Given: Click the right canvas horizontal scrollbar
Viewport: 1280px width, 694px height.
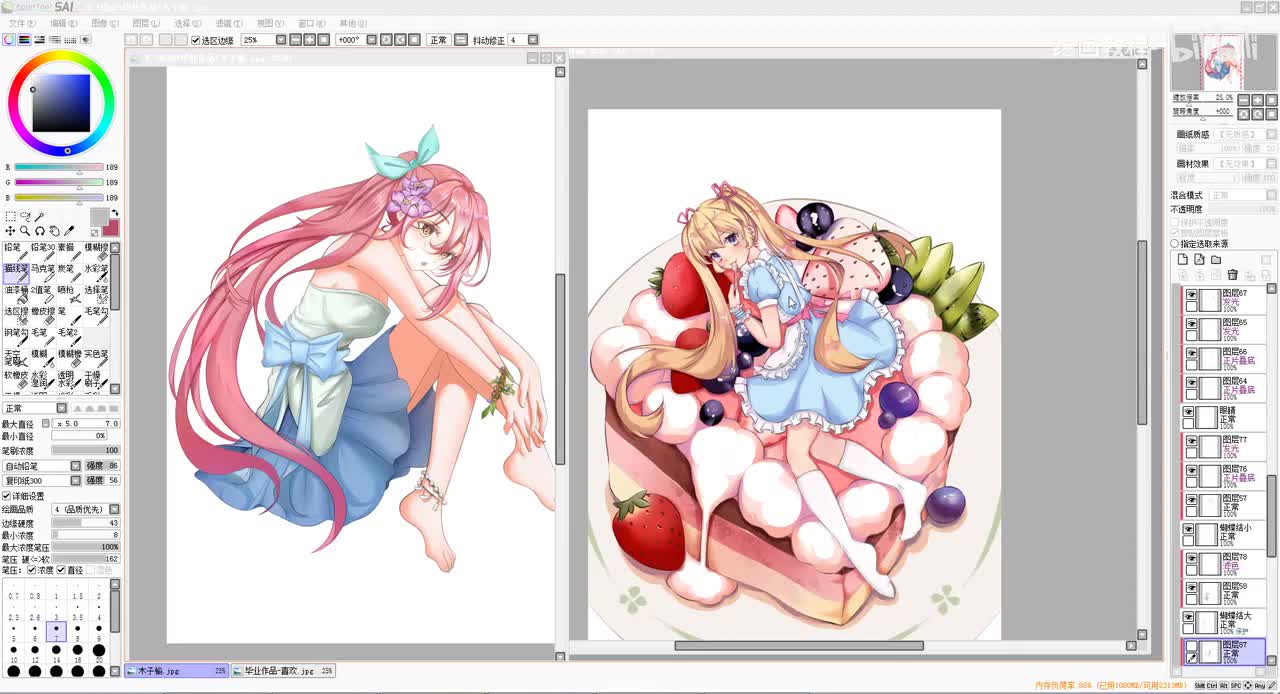Looking at the screenshot, I should click(798, 646).
